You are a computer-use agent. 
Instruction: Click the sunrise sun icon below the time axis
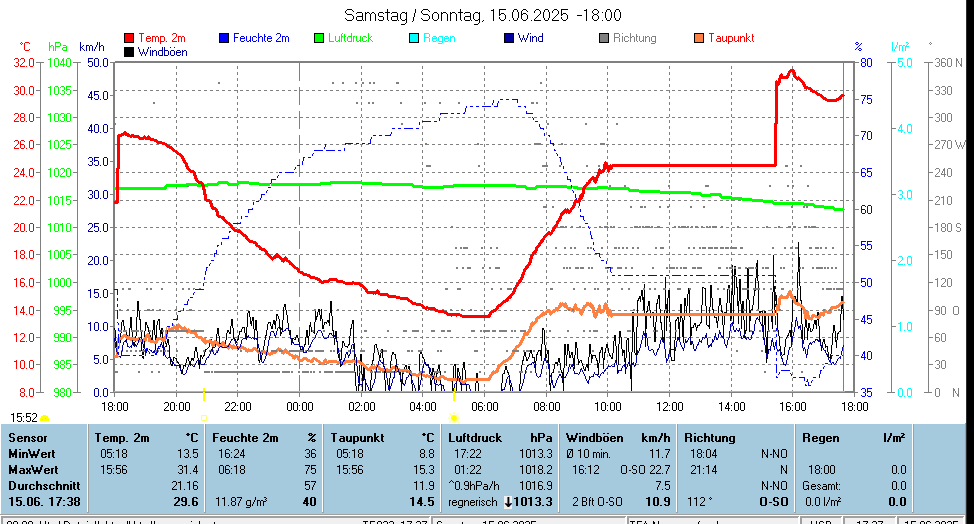click(454, 417)
